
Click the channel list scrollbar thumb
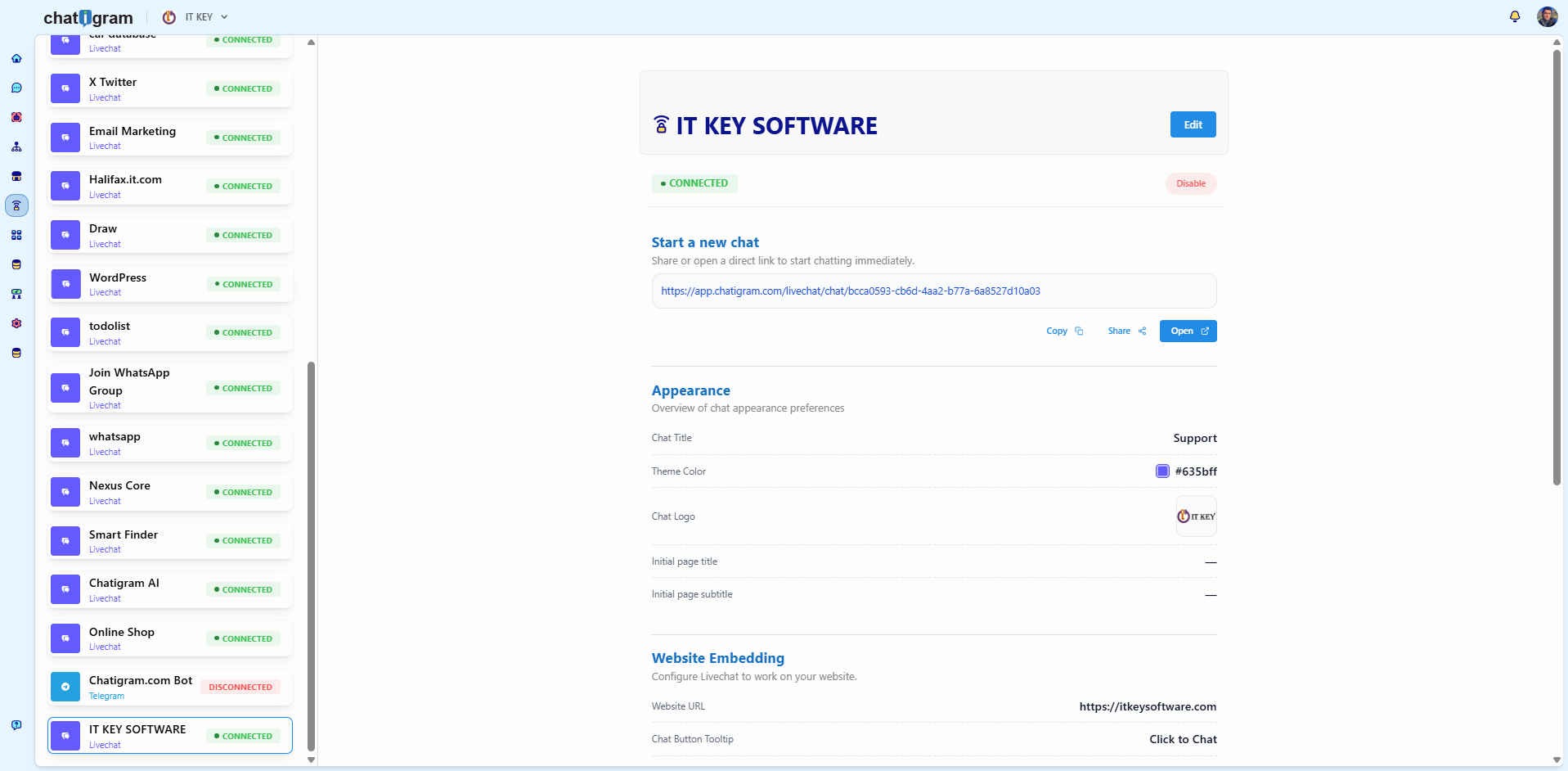click(311, 557)
